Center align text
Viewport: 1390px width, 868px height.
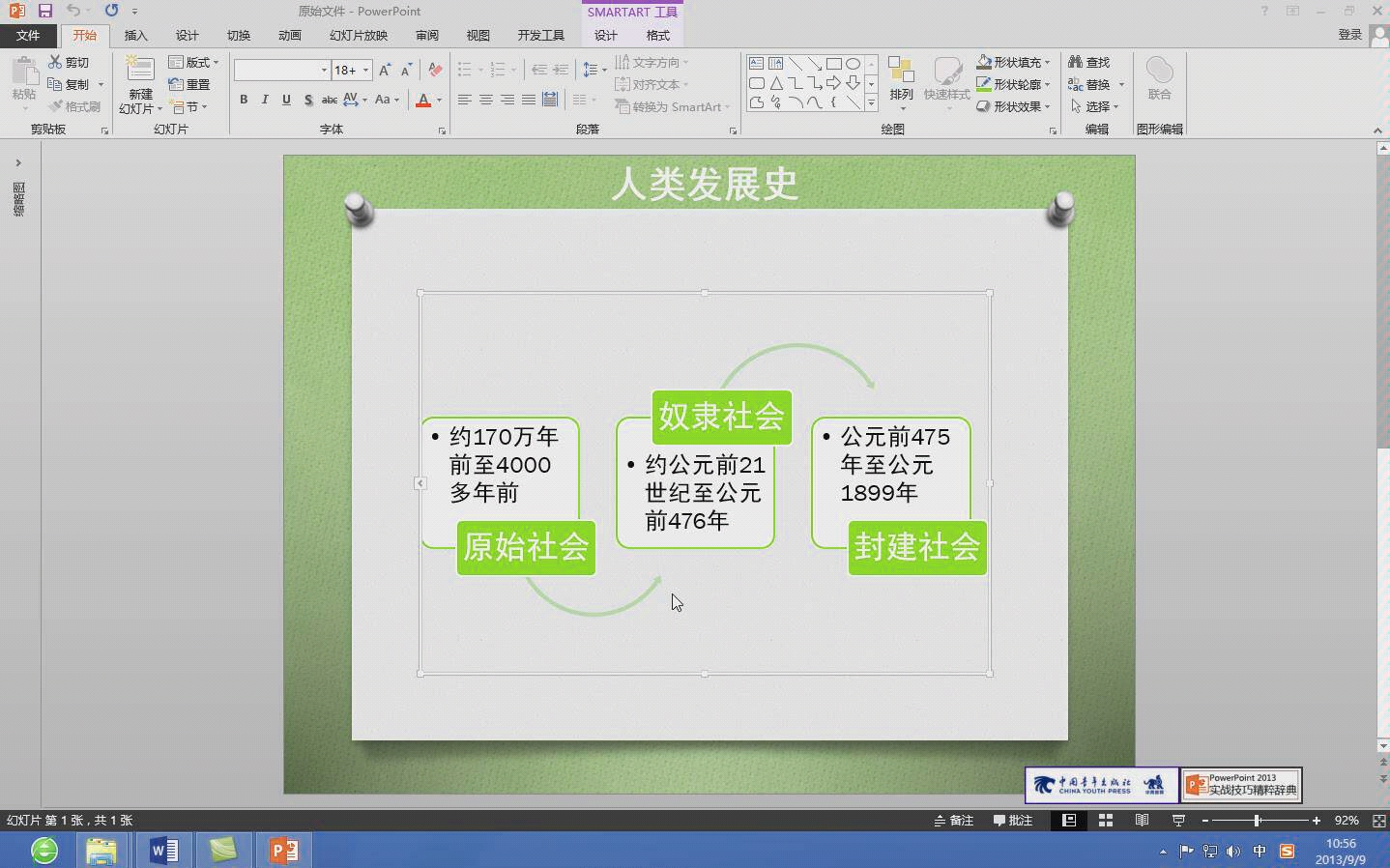(486, 100)
